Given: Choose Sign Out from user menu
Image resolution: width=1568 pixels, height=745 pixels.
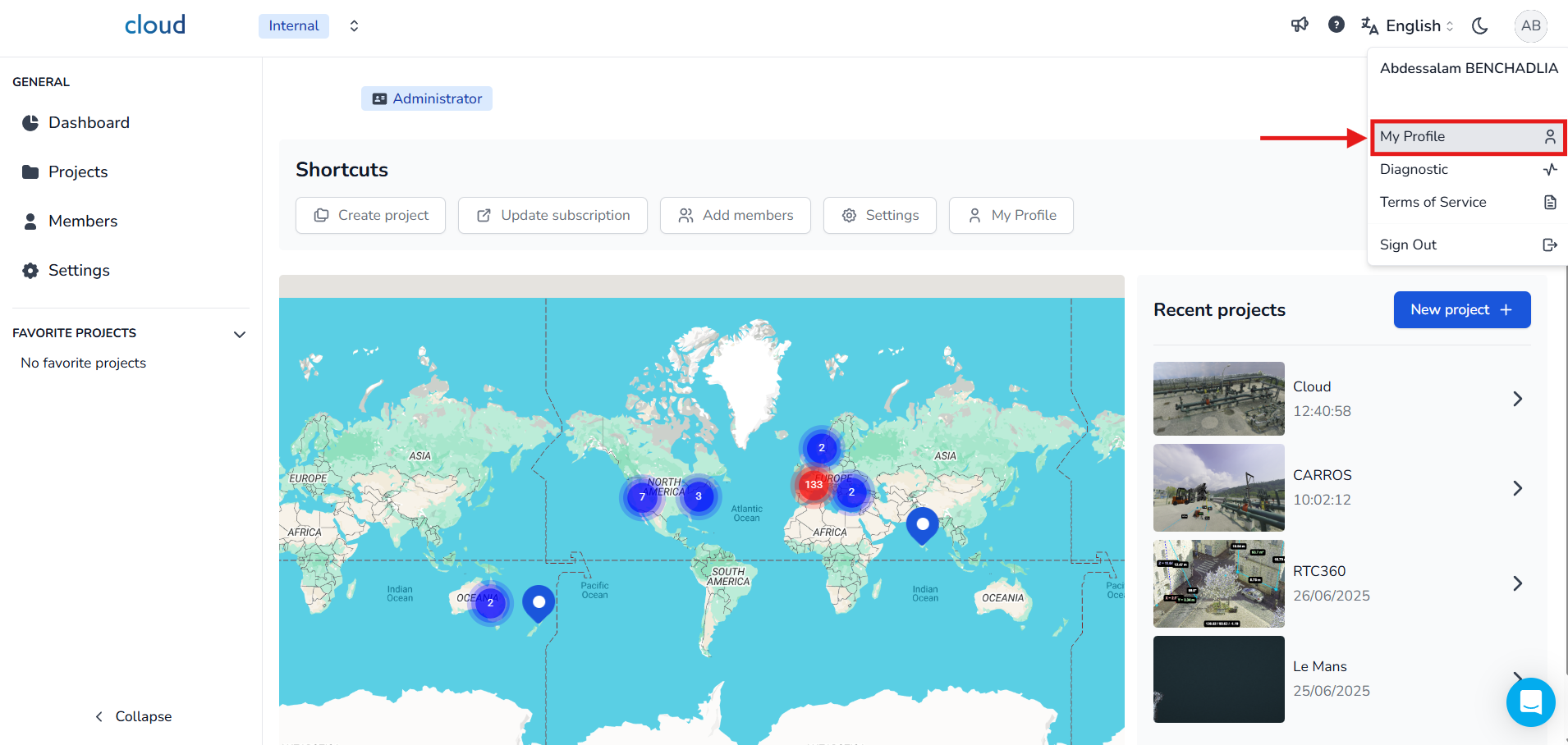Looking at the screenshot, I should 1467,245.
